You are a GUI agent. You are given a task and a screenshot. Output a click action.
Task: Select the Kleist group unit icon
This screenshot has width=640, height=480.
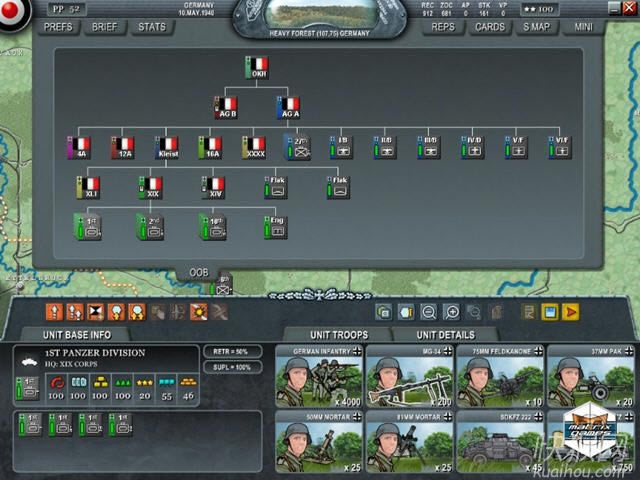point(166,148)
